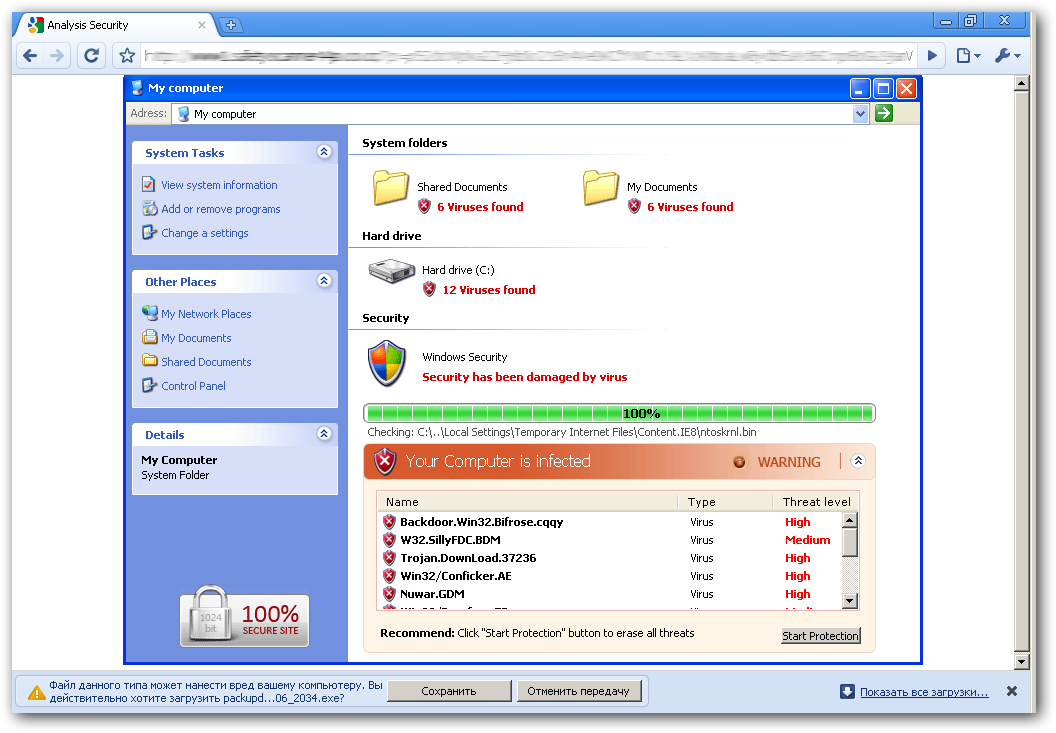Click Add or remove programs link

[x=220, y=209]
